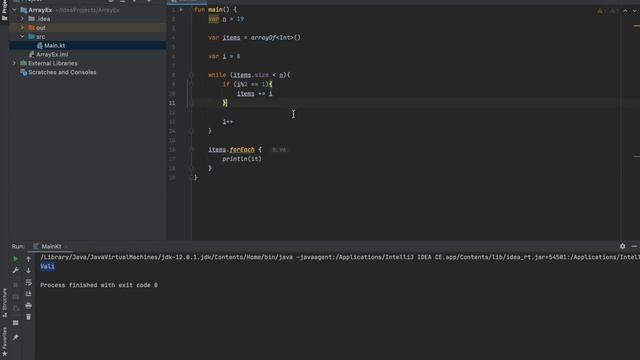The height and width of the screenshot is (360, 640).
Task: Go to next highlighted error arrow
Action: pyautogui.click(x=635, y=11)
